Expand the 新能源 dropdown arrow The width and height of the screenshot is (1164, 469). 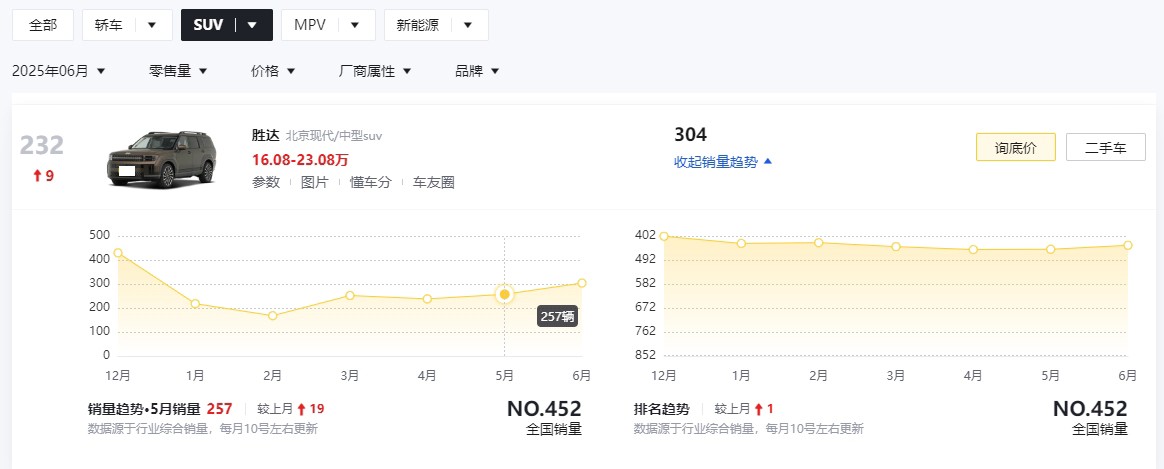click(x=468, y=25)
